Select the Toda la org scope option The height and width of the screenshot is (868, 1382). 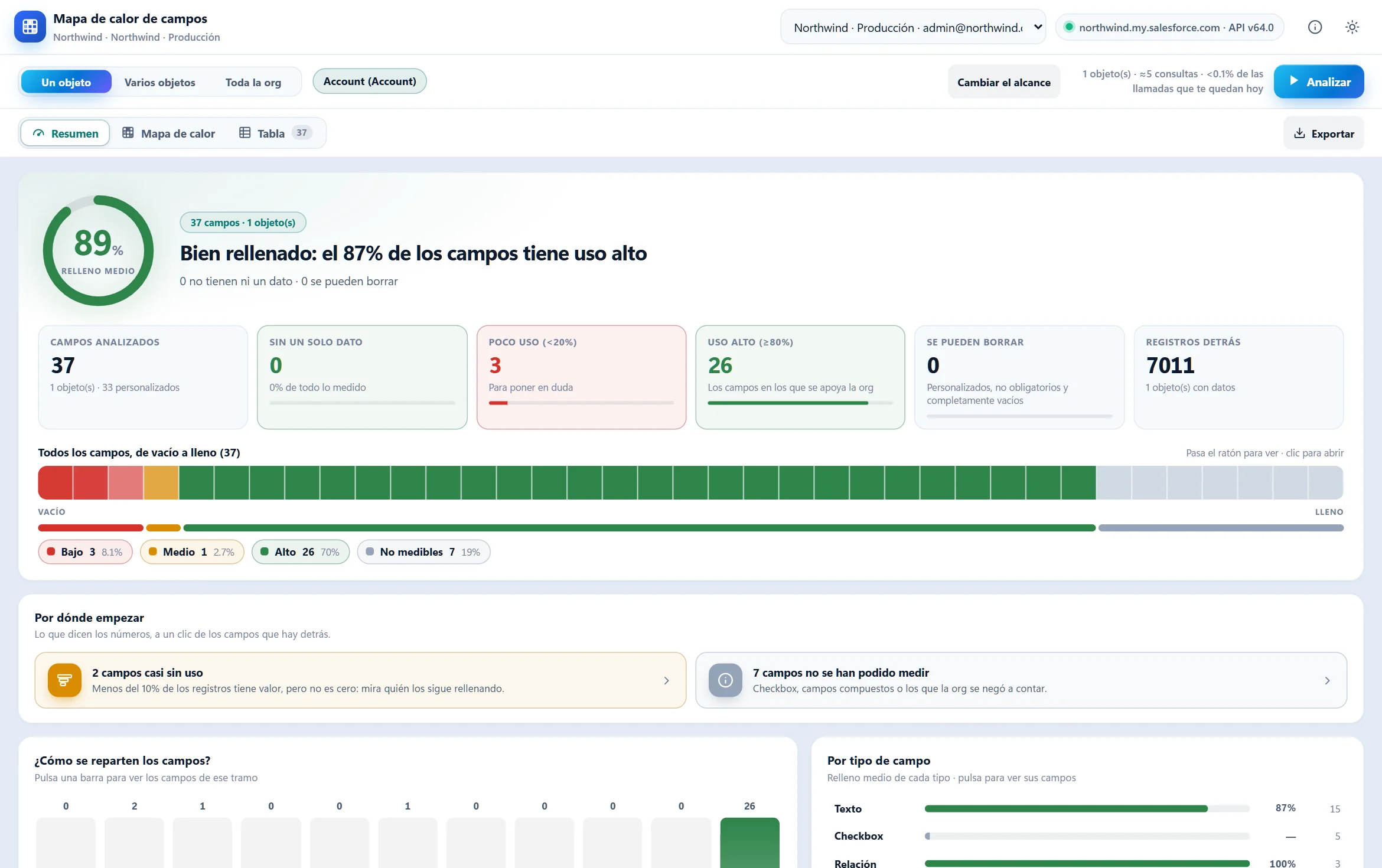(253, 82)
